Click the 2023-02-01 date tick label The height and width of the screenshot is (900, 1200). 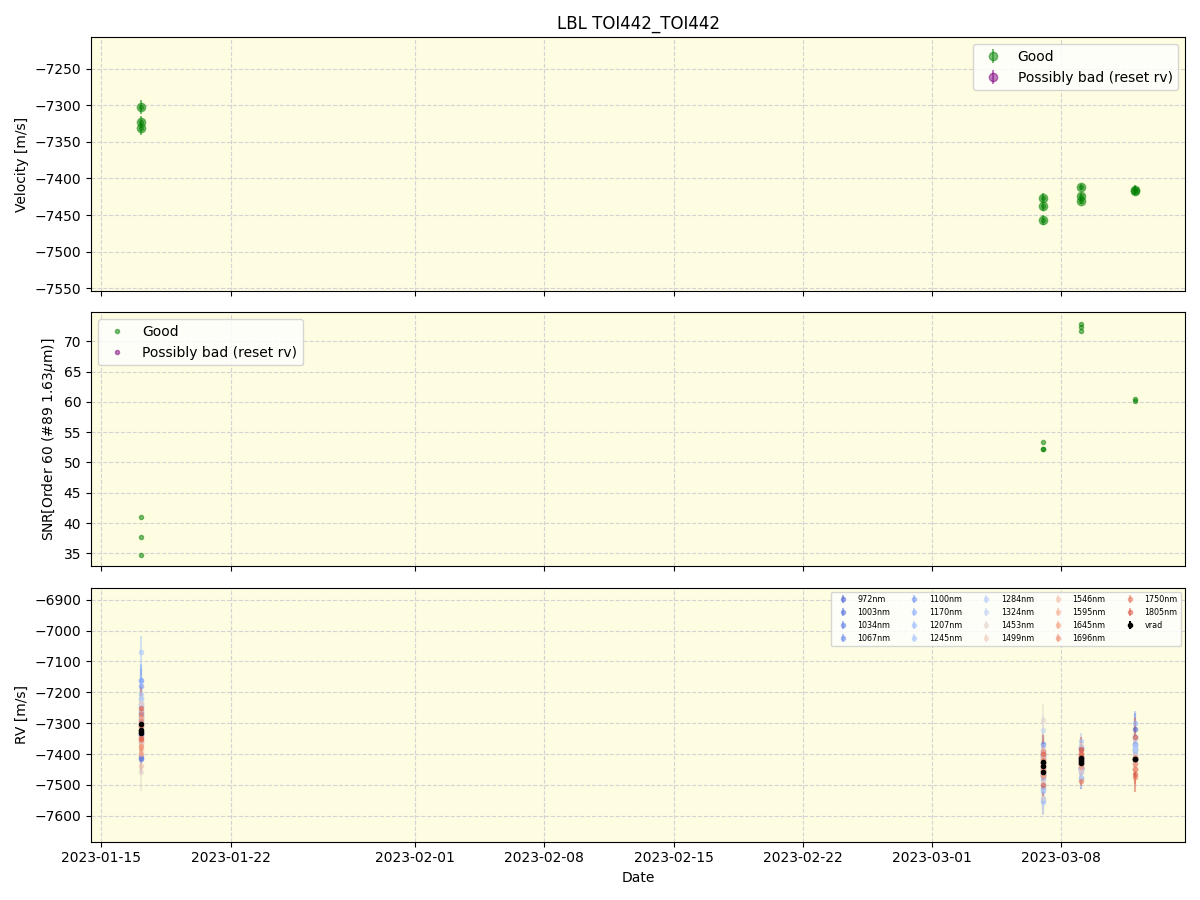pyautogui.click(x=415, y=857)
